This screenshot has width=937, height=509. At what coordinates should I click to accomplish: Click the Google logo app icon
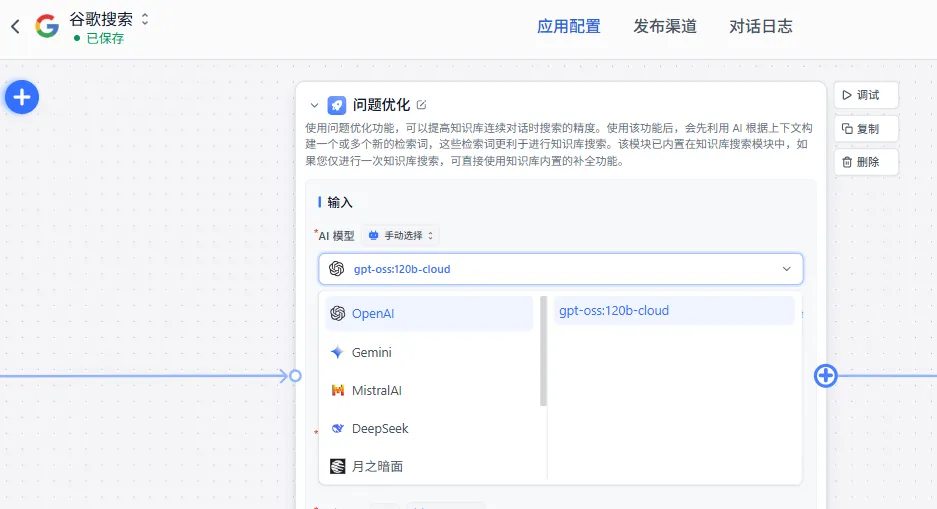(x=47, y=26)
